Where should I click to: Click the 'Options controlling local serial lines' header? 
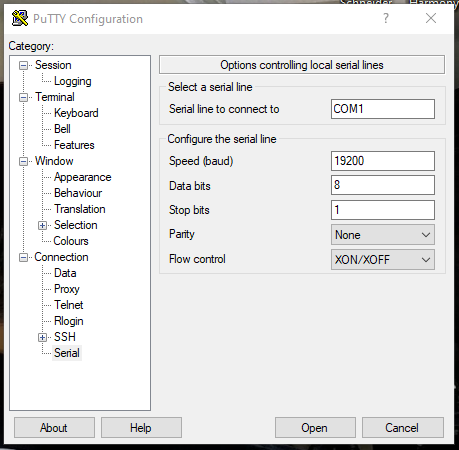point(302,65)
